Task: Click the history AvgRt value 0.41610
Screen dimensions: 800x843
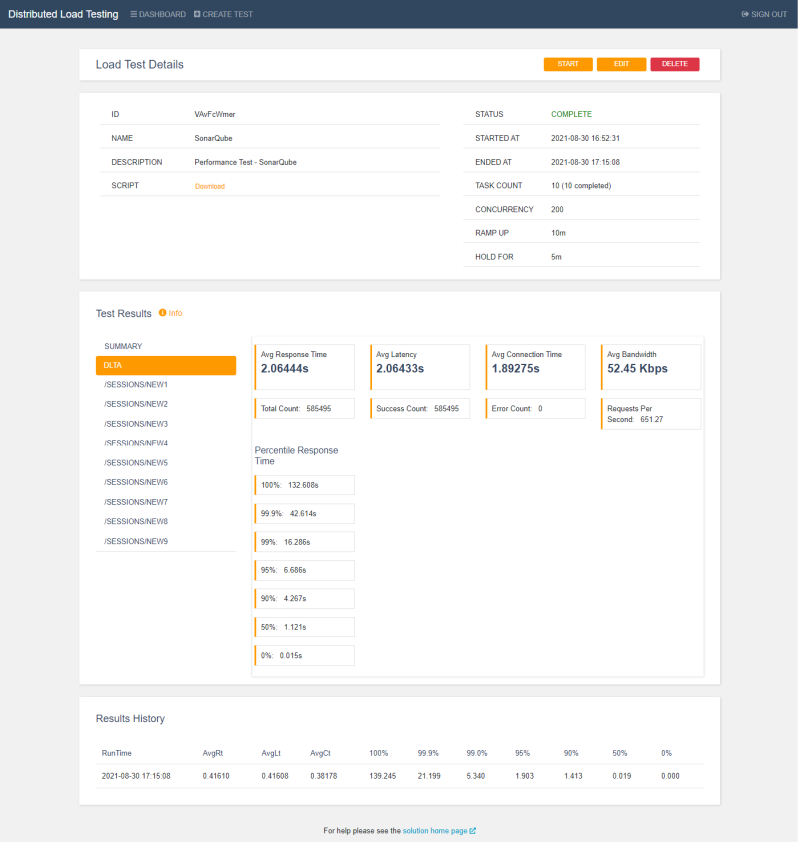Action: click(x=216, y=776)
